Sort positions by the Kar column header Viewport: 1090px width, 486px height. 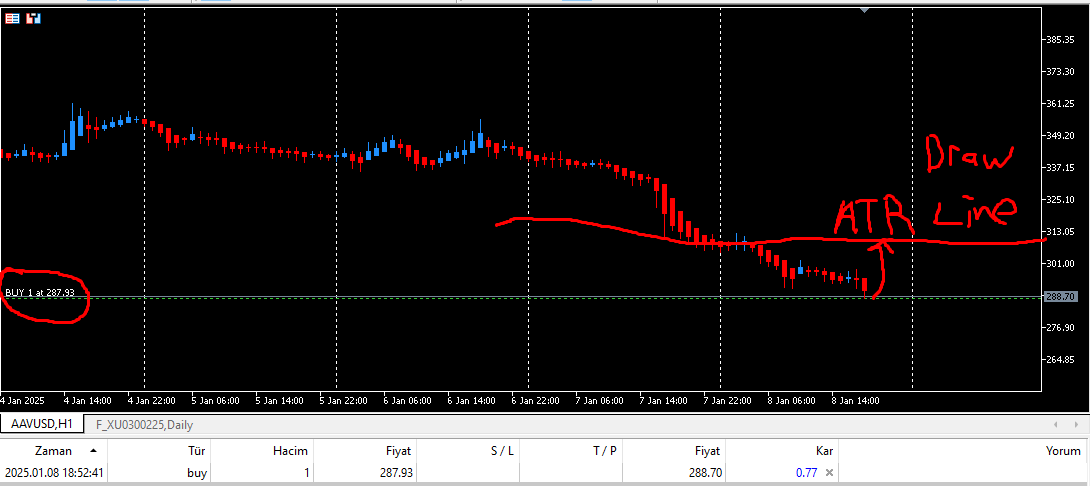(x=824, y=451)
